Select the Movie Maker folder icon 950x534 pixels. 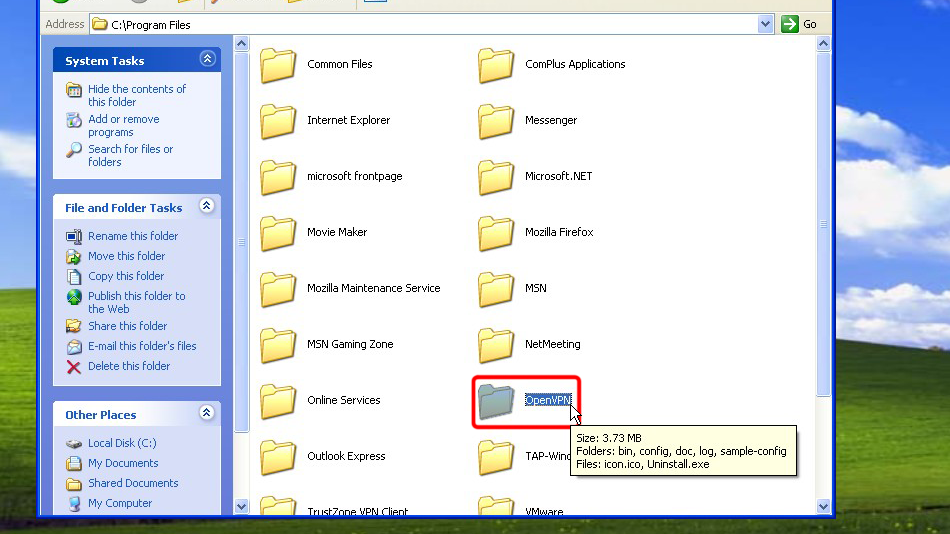click(x=279, y=233)
